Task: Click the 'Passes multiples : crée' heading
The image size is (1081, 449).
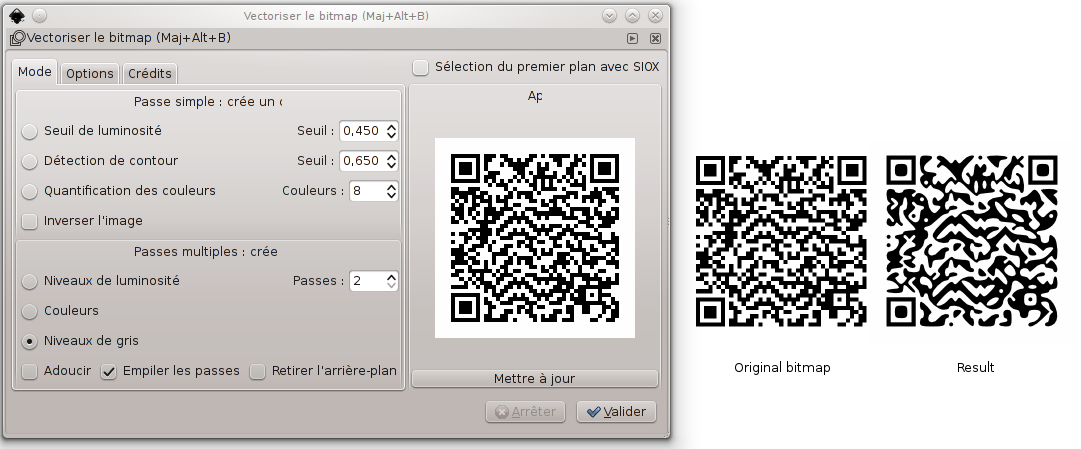Action: (205, 252)
